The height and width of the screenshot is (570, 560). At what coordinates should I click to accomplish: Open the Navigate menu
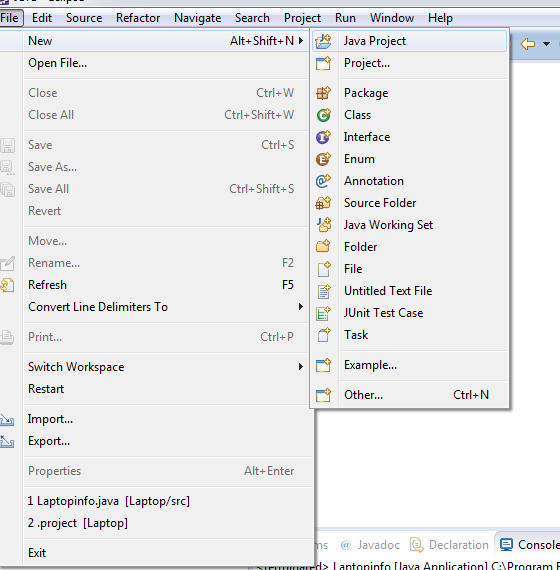click(x=197, y=18)
